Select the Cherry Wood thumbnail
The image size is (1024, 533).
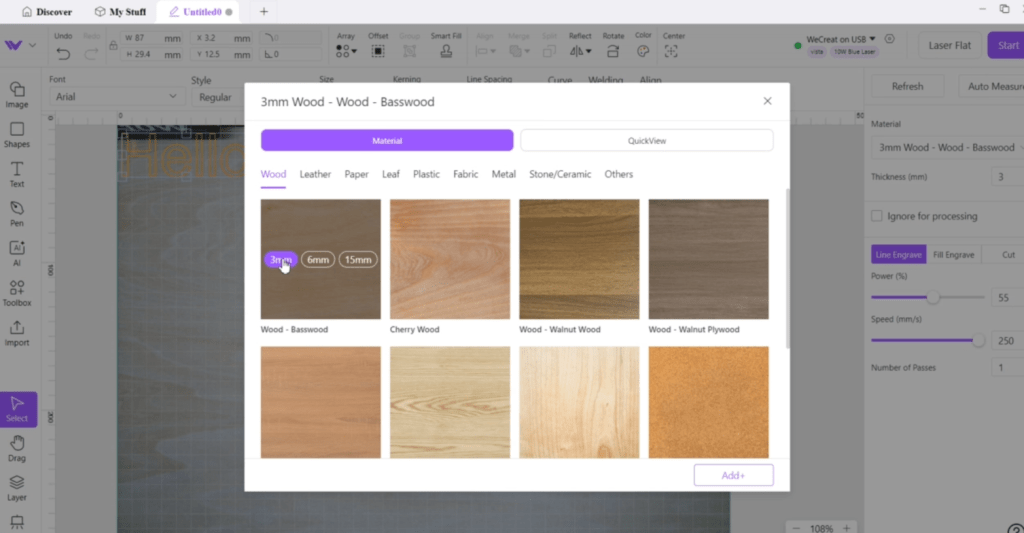(450, 259)
